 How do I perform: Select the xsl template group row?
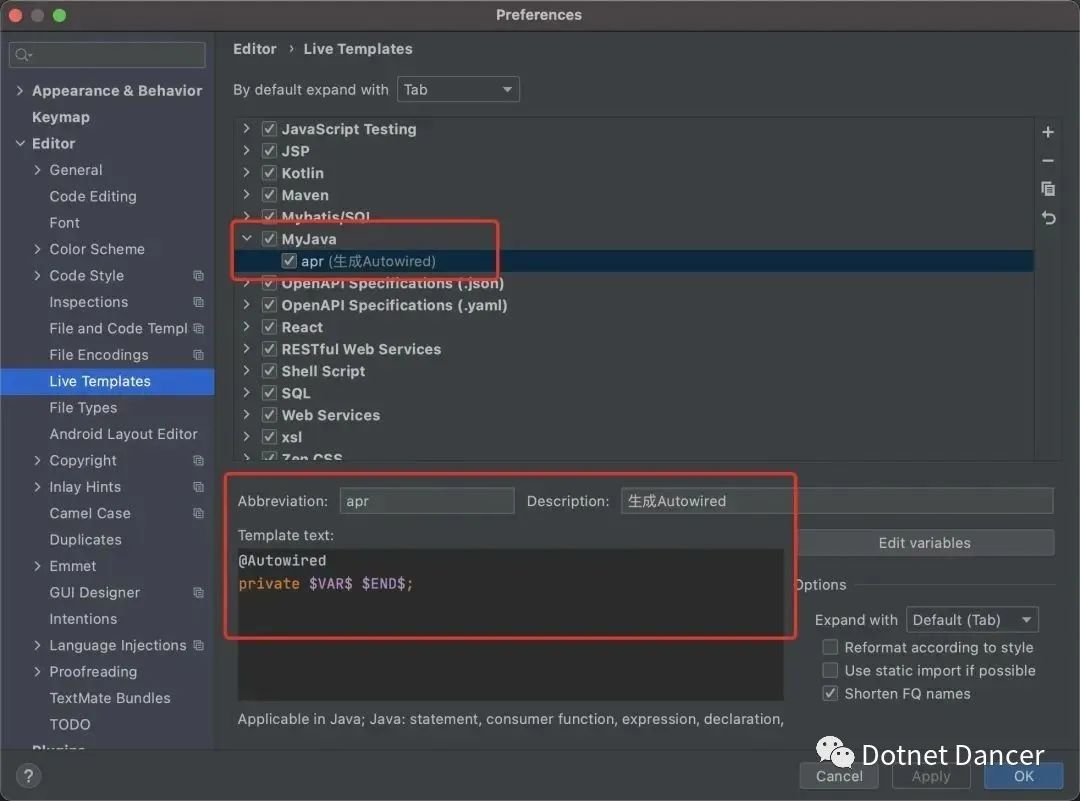634,437
